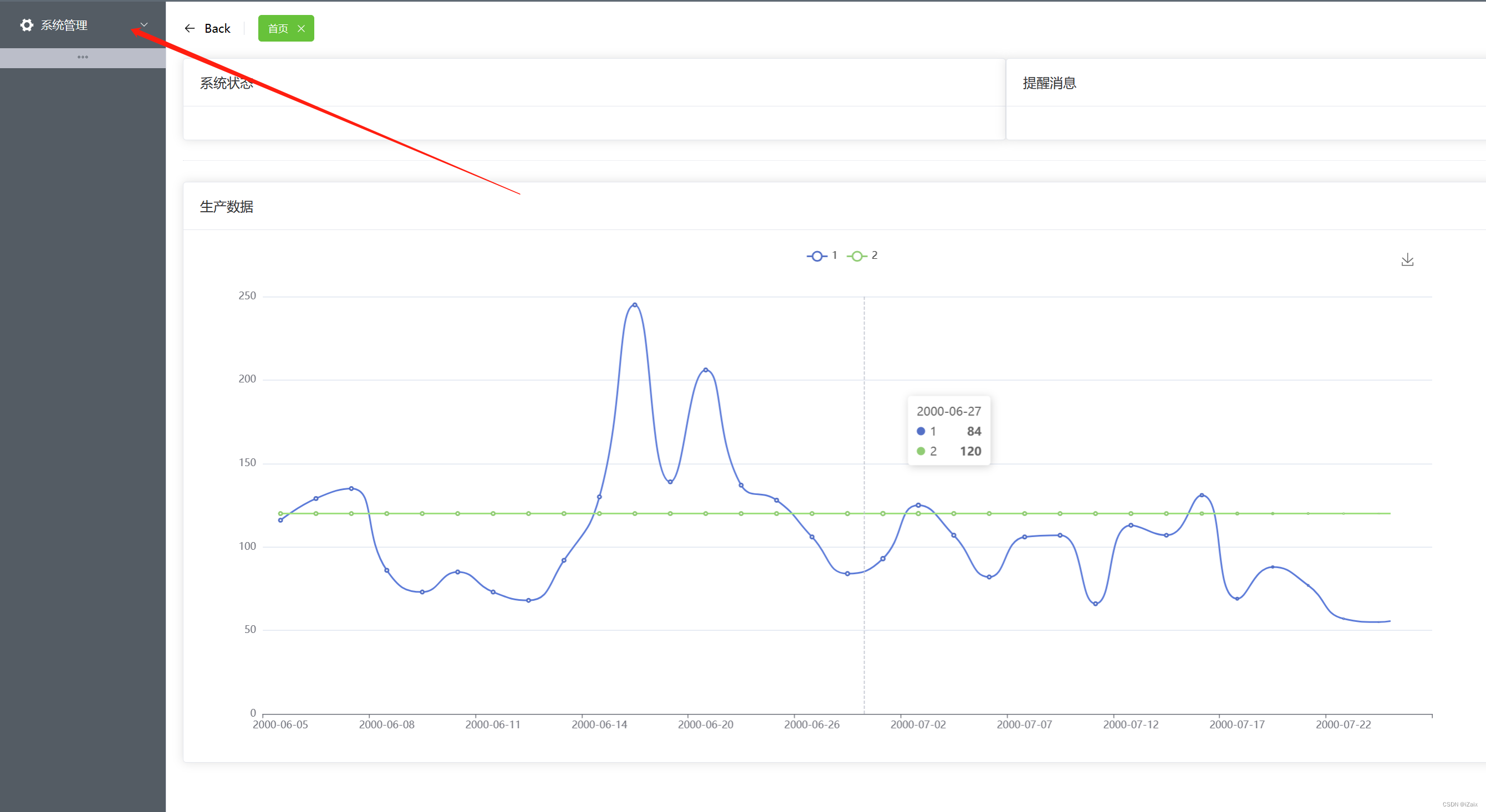Click x-axis label 2000-07-17
The width and height of the screenshot is (1486, 812).
point(1237,724)
